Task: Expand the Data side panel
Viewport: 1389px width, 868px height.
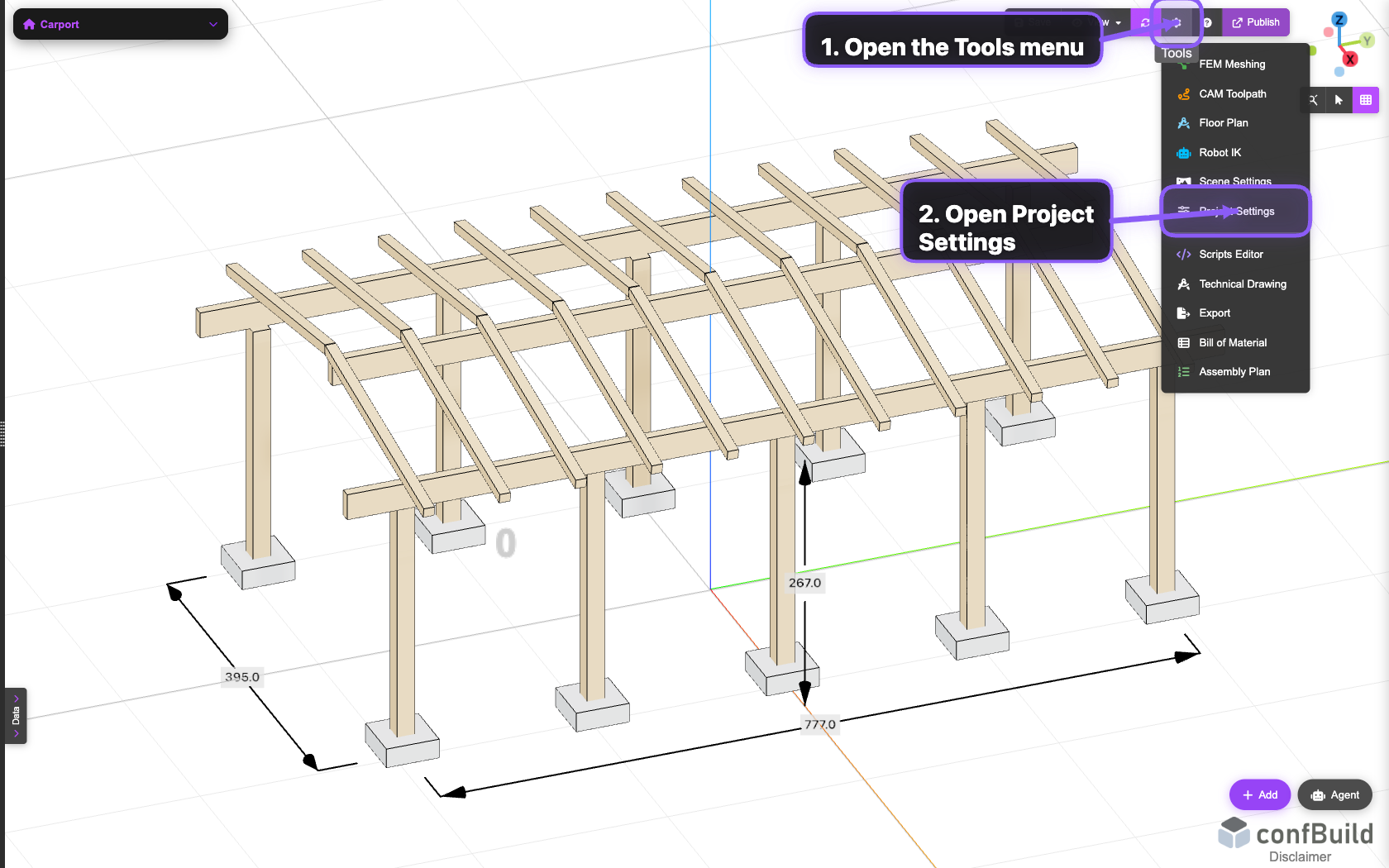Action: click(x=16, y=716)
